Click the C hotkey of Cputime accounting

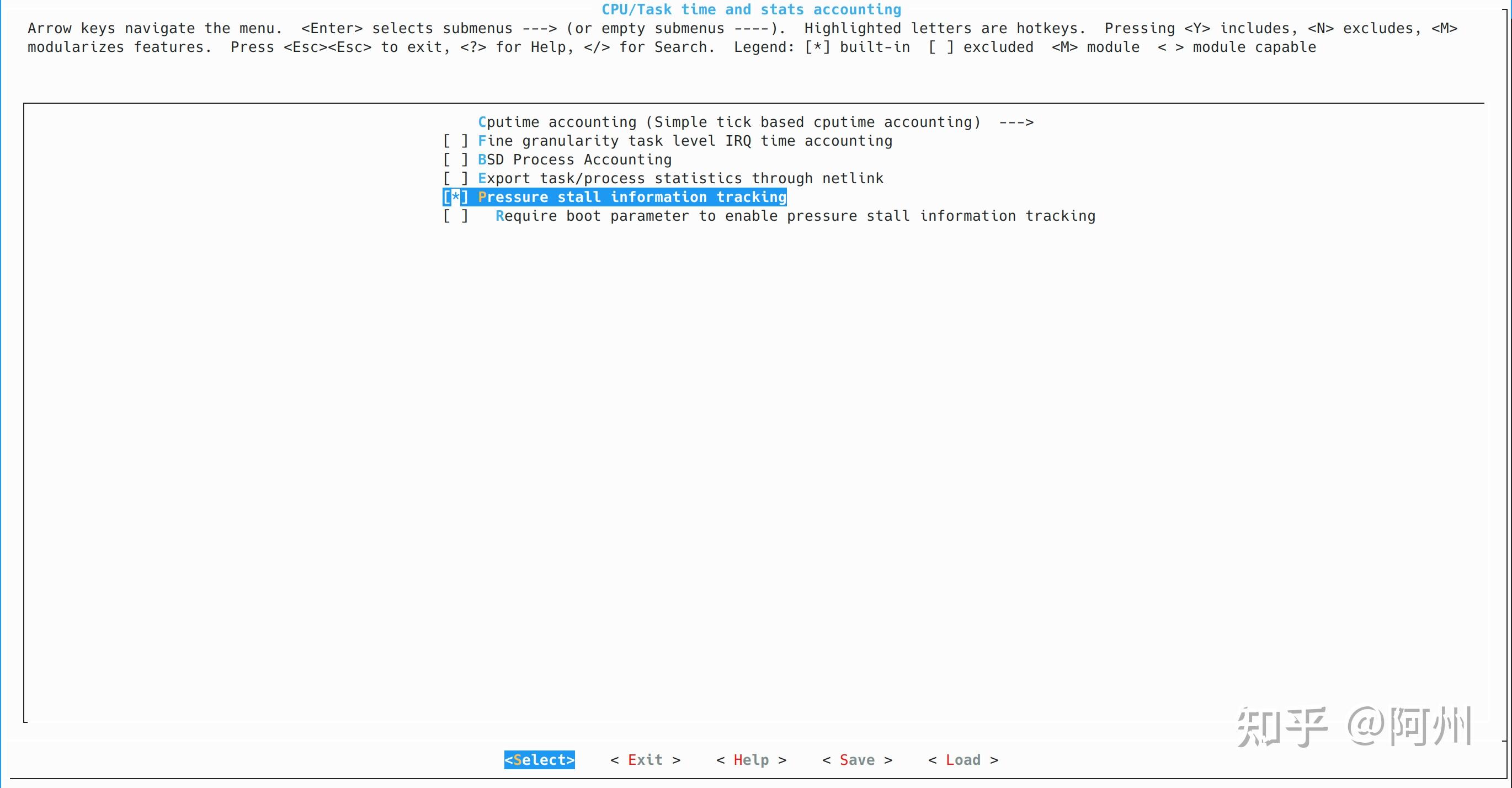pos(483,121)
